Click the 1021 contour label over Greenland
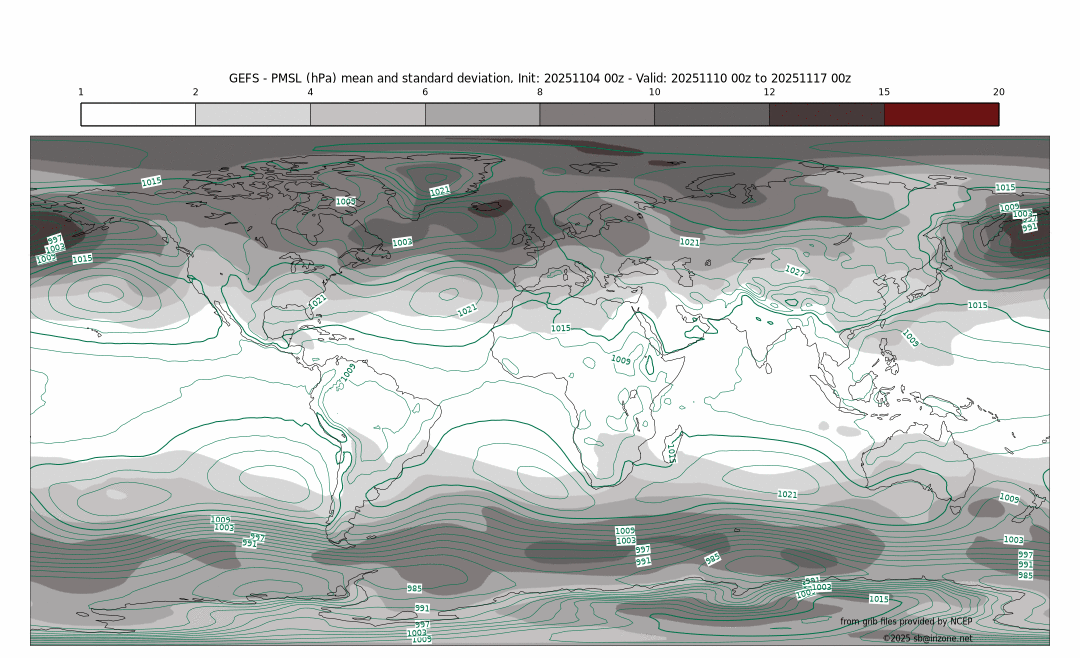 [440, 191]
